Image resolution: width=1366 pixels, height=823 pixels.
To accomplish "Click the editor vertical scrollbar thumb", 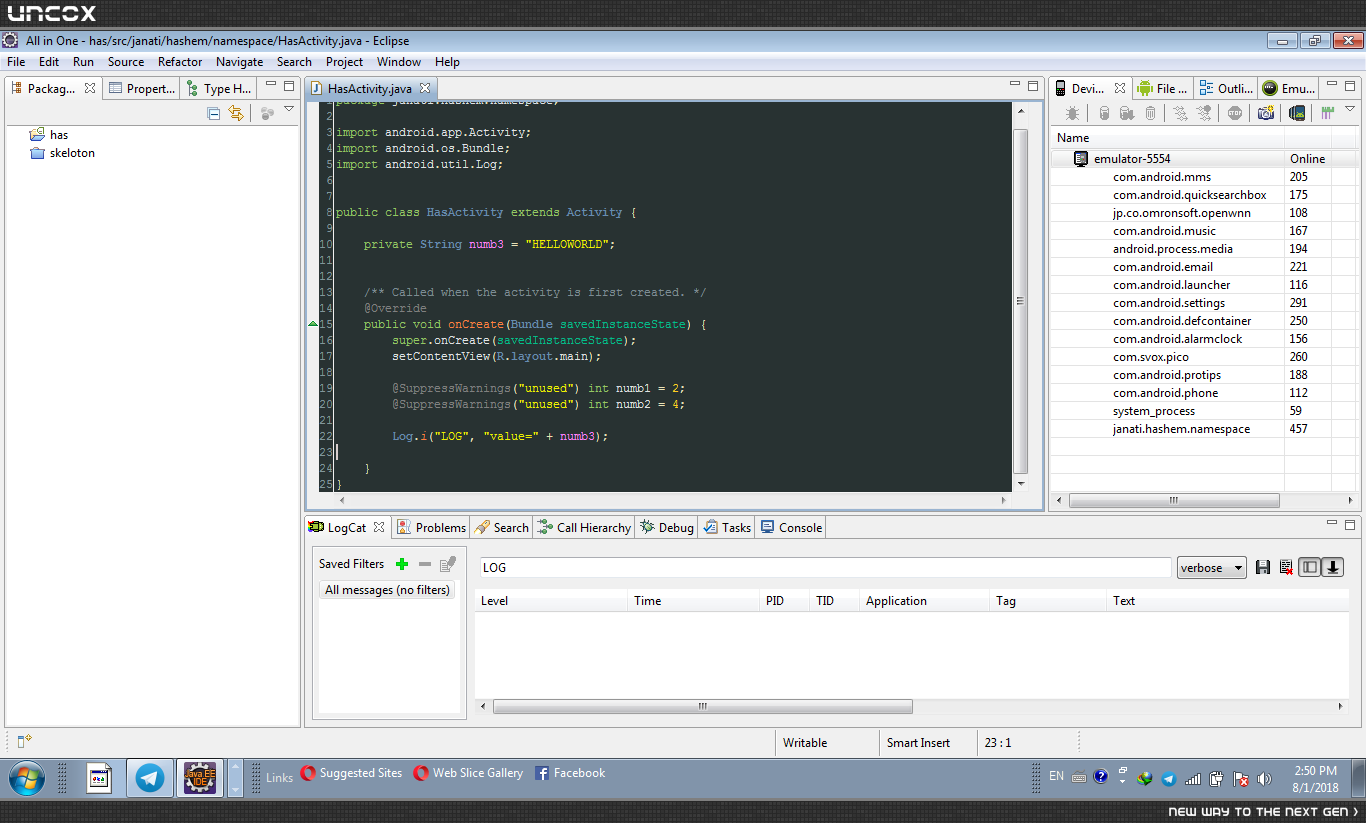I will tap(1020, 300).
